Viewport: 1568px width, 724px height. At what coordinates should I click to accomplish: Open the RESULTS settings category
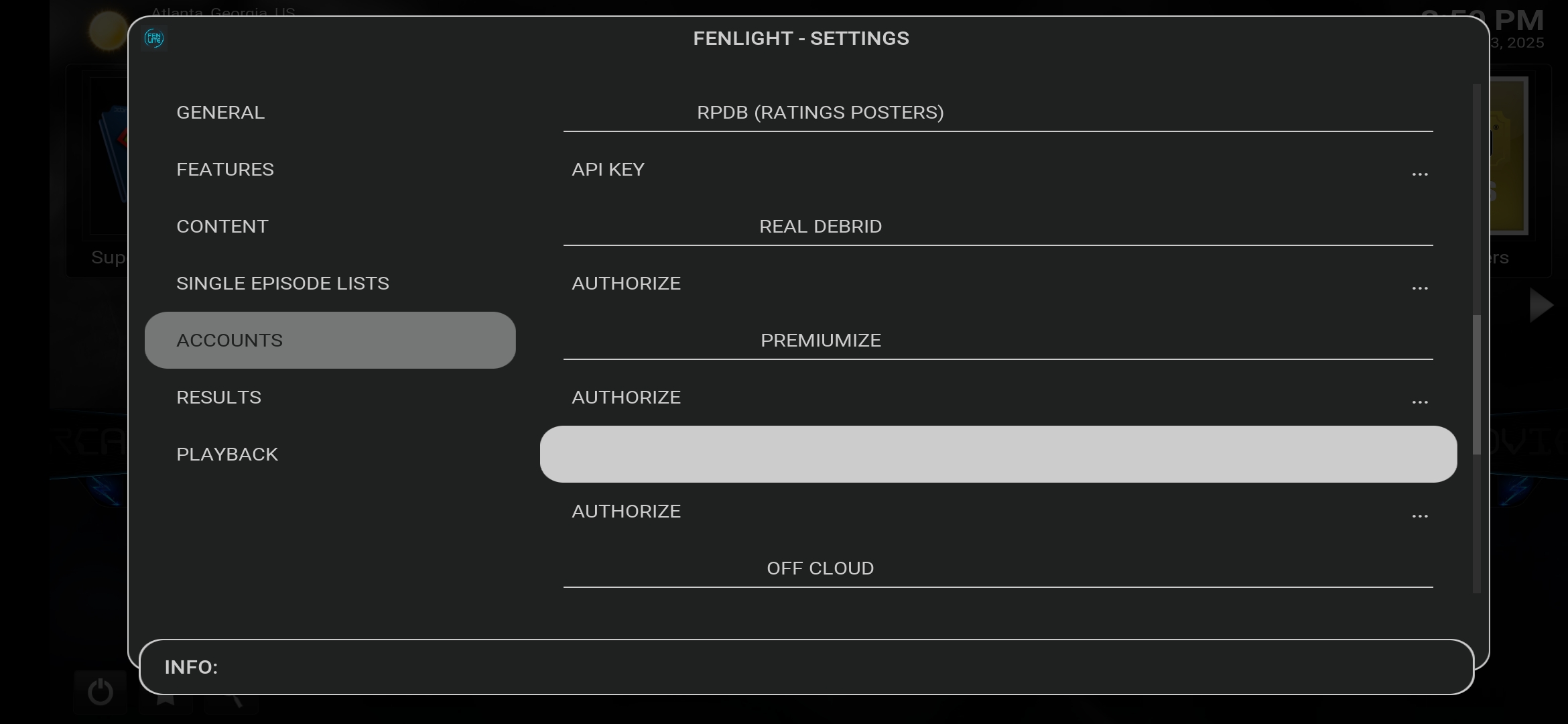[219, 397]
